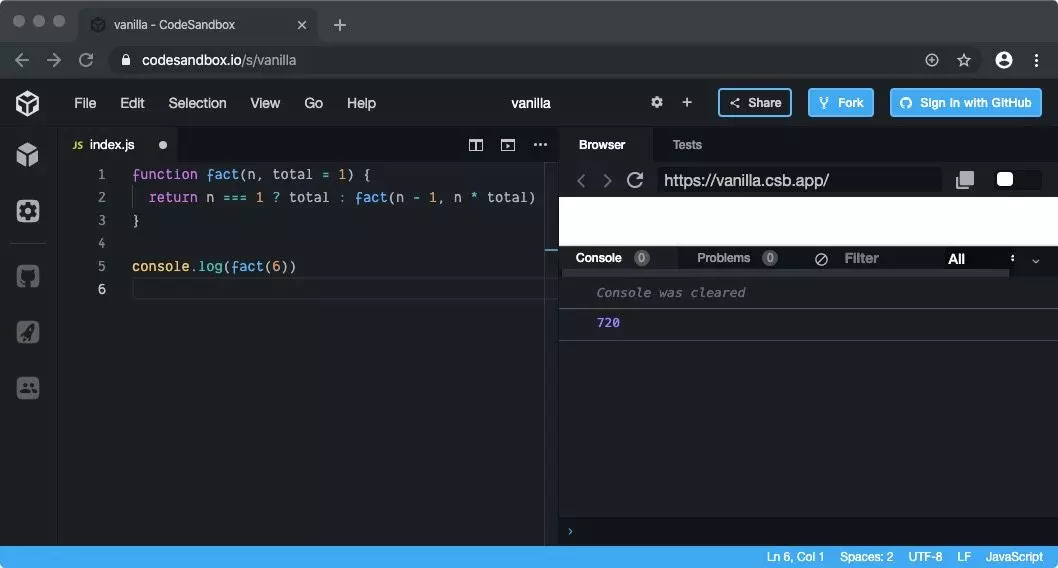Click Chrome forward navigation arrow
This screenshot has height=568, width=1058.
(x=54, y=60)
